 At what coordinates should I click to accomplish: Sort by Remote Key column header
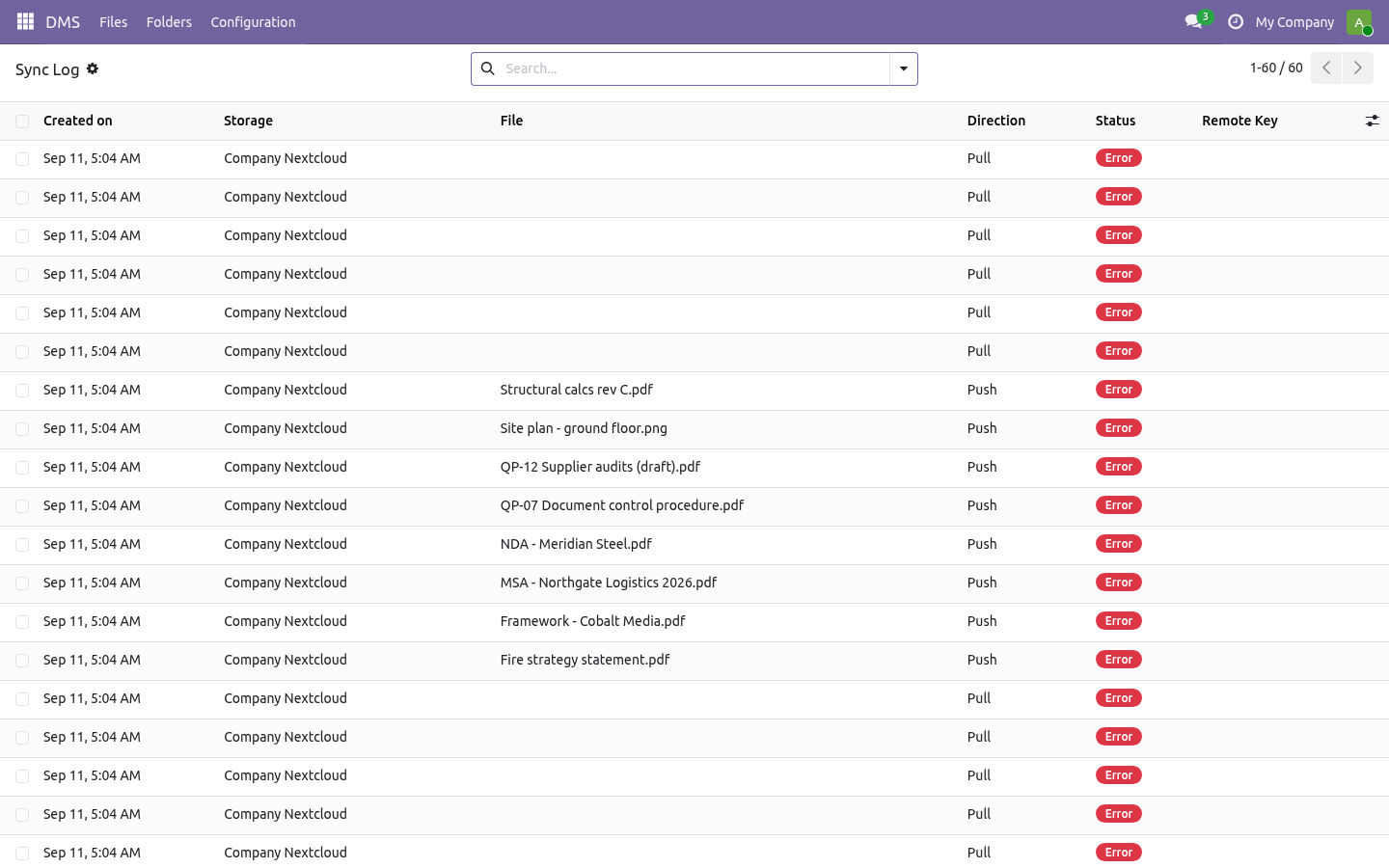[1239, 121]
